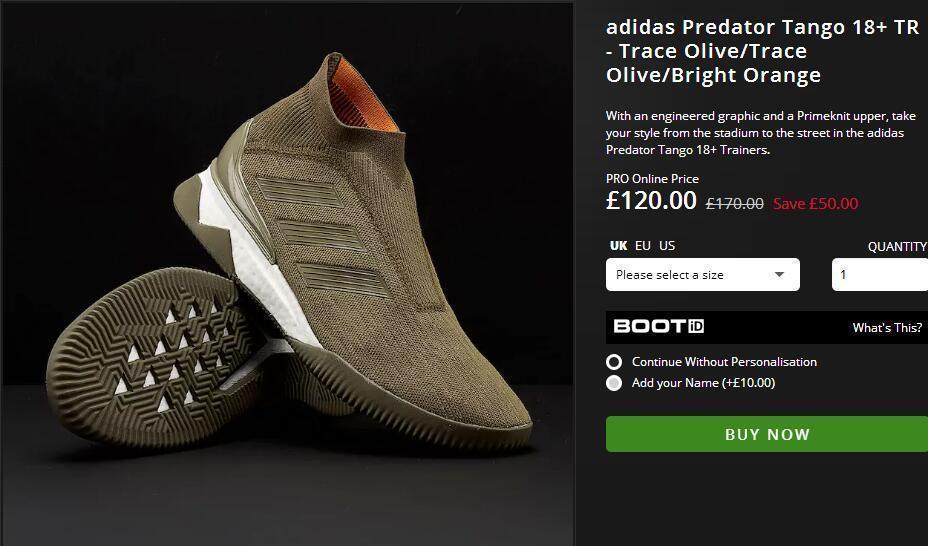Select Add your Name (+£10.00) option
Viewport: 928px width, 546px height.
click(614, 383)
